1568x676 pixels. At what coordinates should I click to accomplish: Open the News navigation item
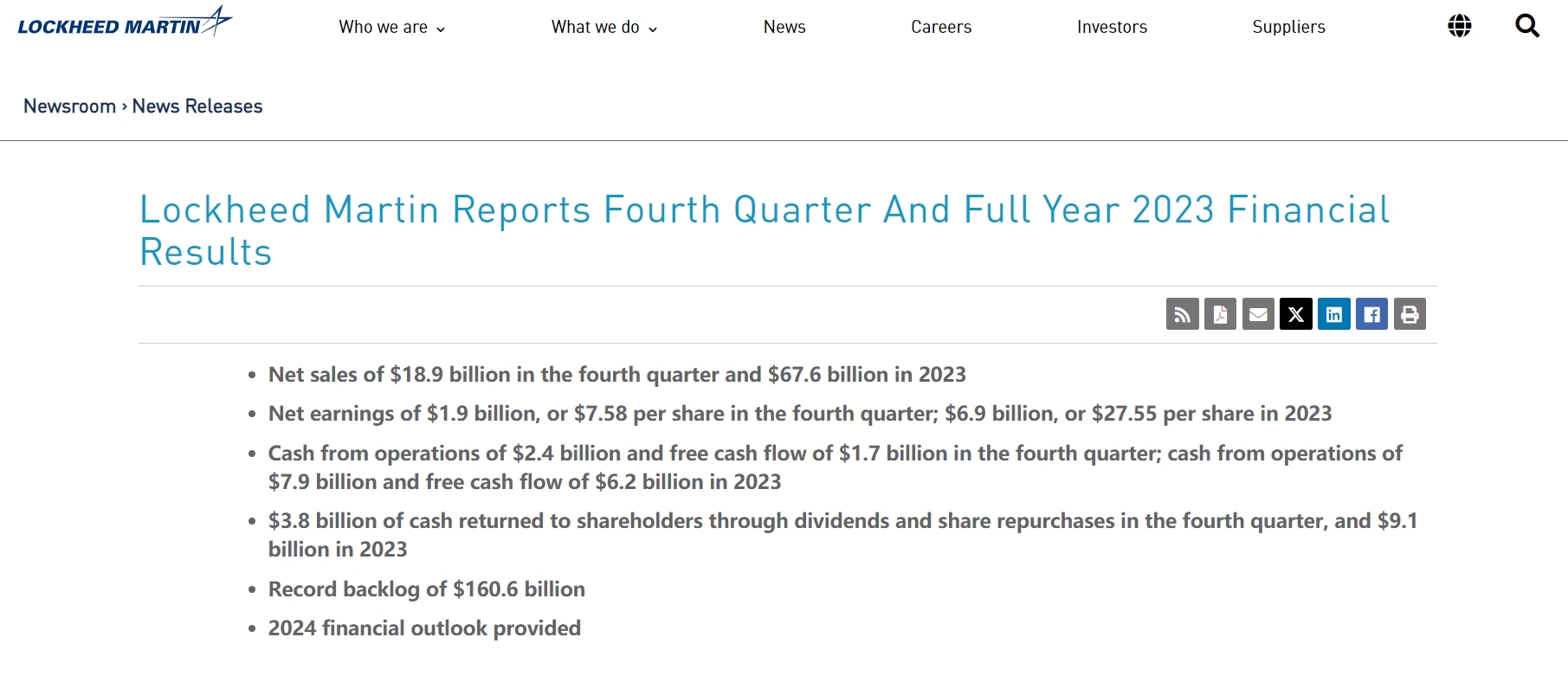(x=784, y=27)
